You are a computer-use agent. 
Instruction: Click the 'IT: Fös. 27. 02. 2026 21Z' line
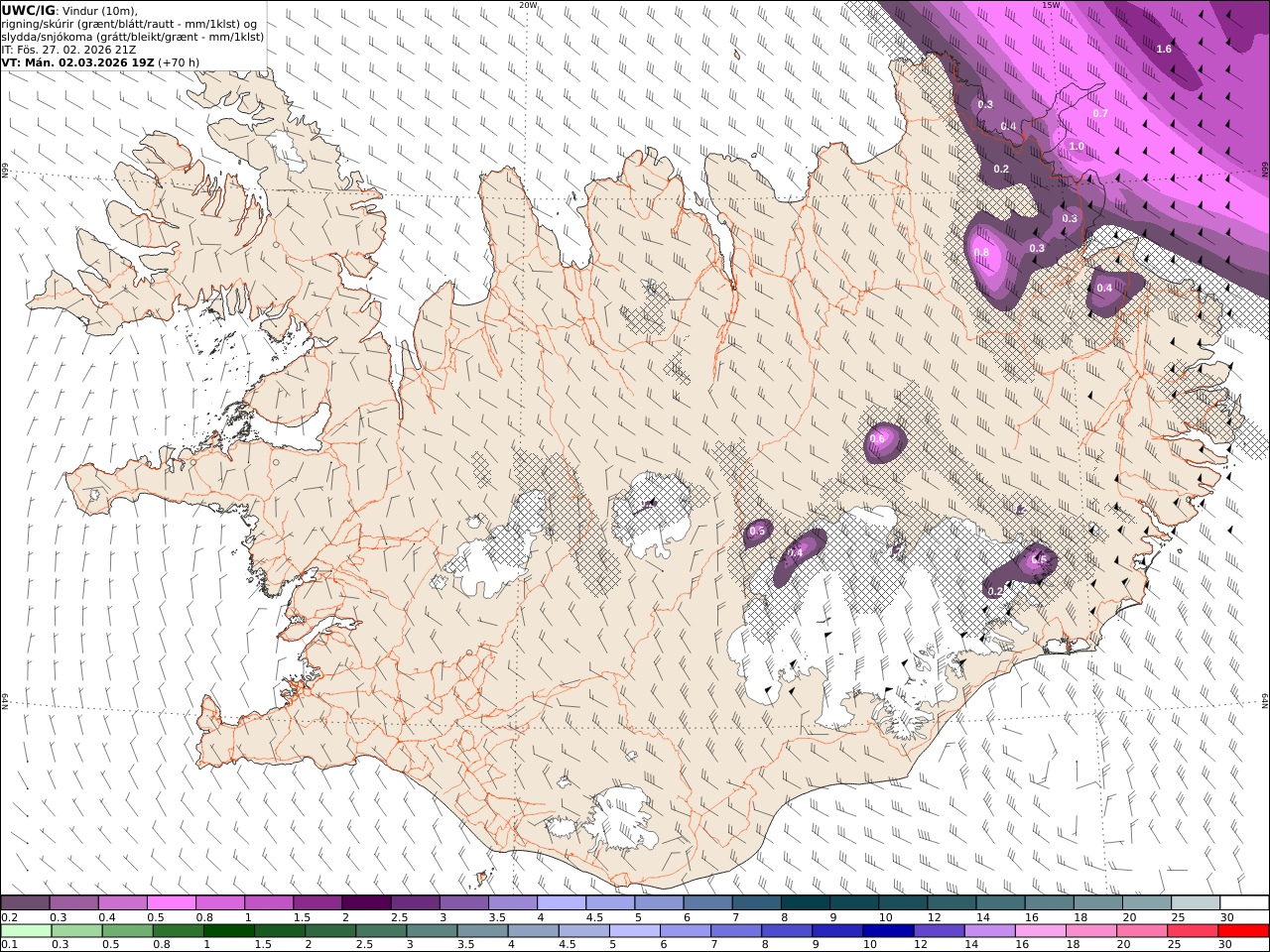click(x=69, y=49)
